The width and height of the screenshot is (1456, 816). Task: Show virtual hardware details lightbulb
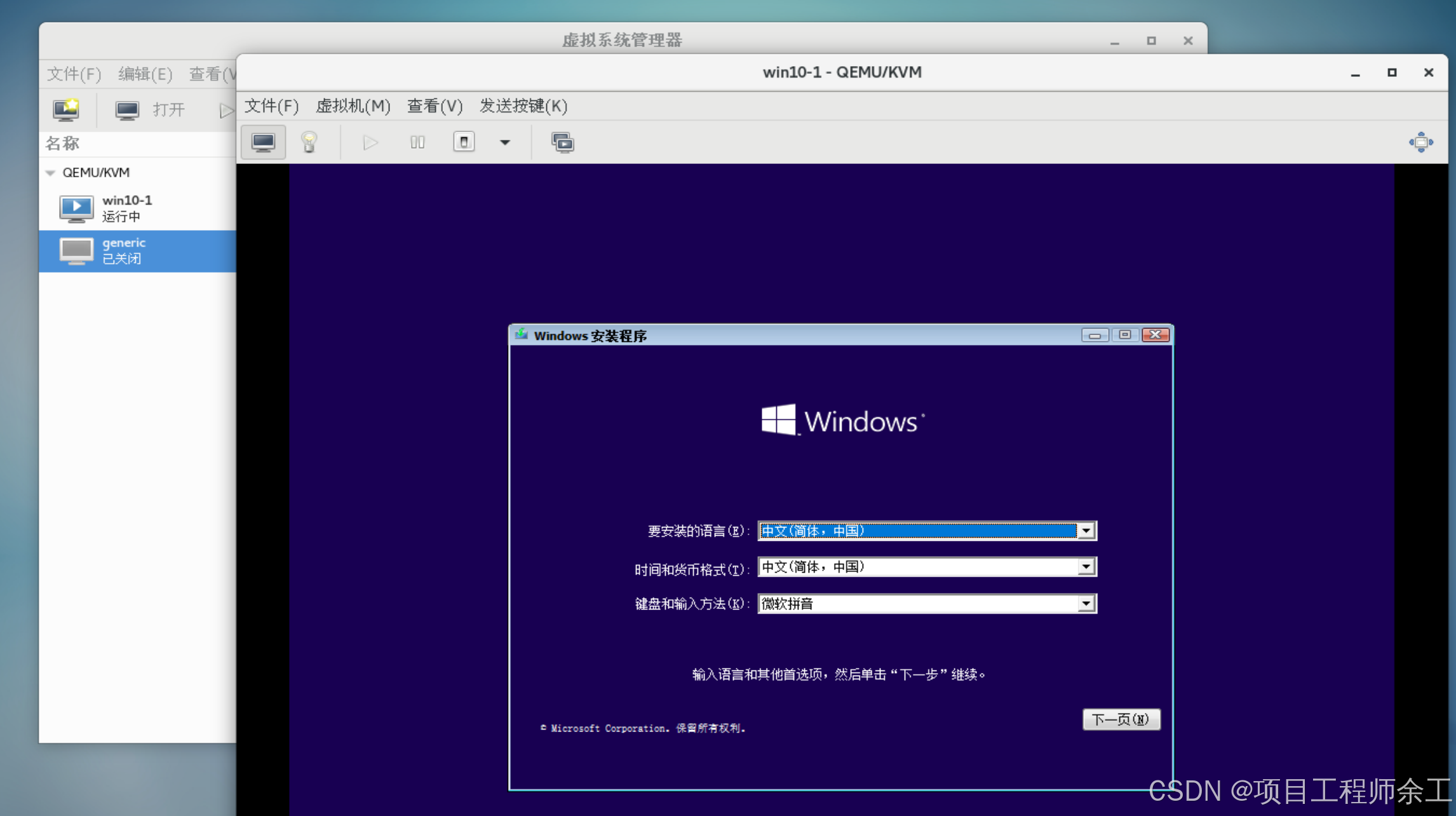tap(309, 142)
